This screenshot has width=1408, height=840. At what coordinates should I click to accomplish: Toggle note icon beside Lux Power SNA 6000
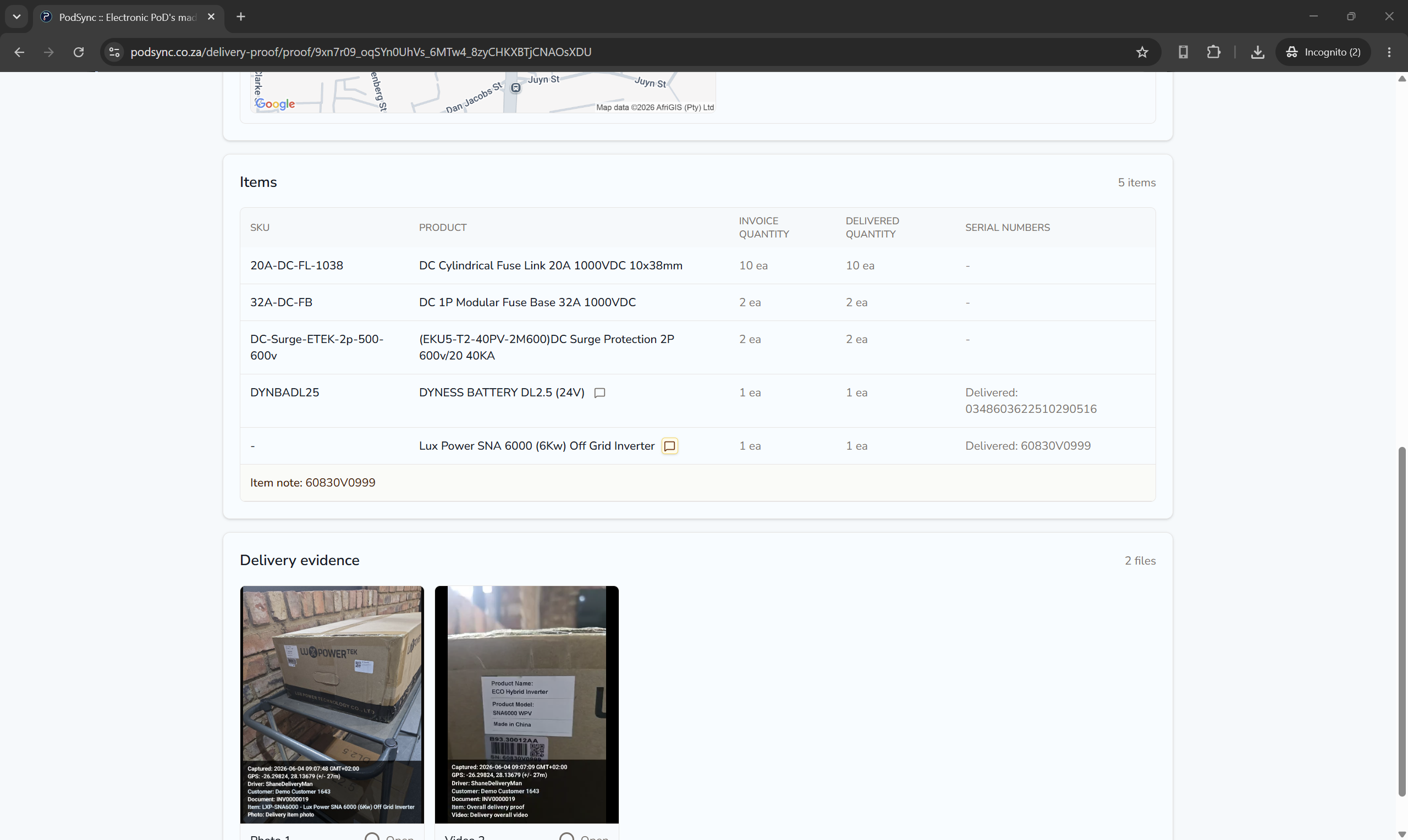click(x=670, y=446)
